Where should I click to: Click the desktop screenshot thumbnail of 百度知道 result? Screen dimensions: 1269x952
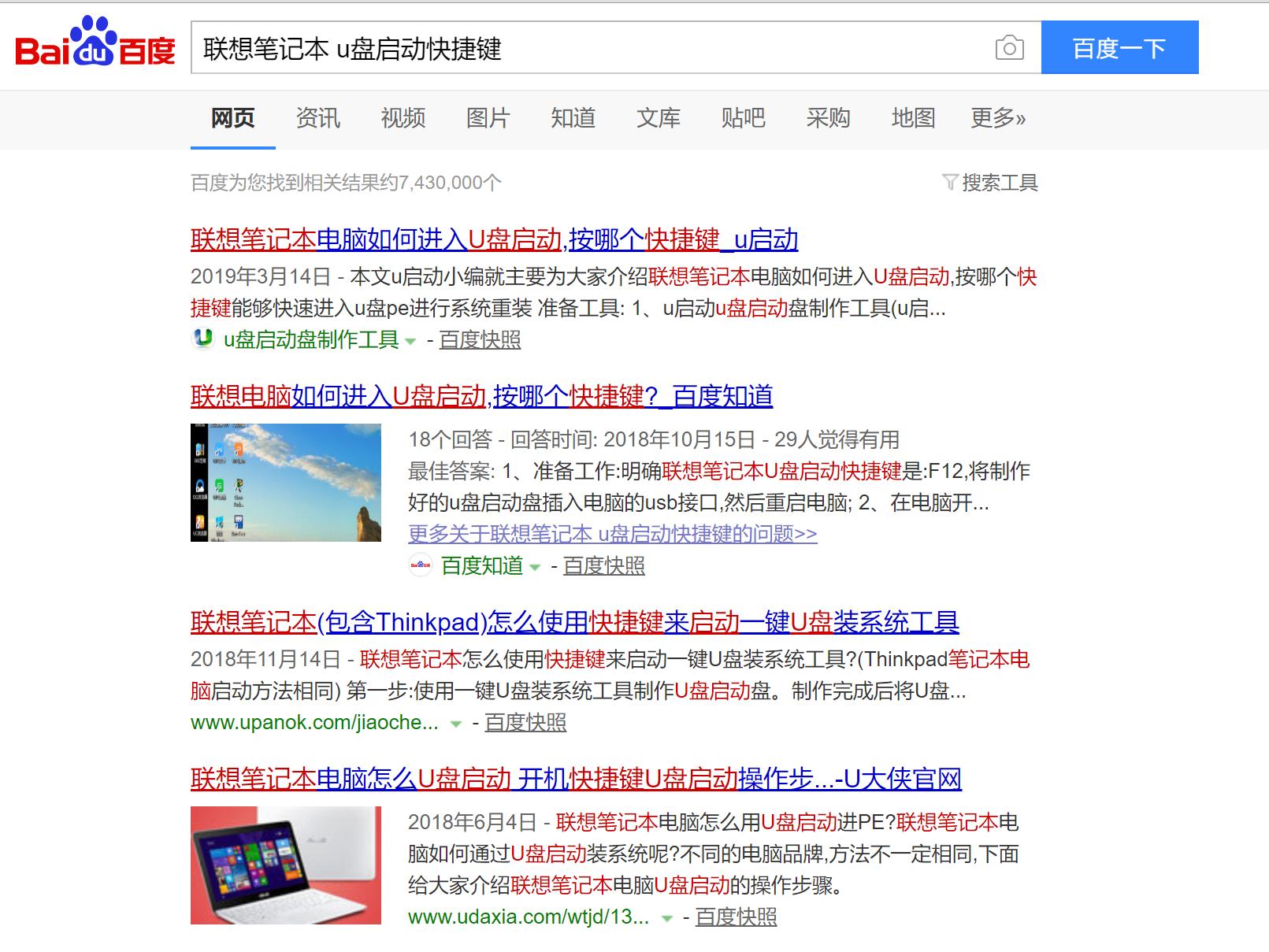pyautogui.click(x=284, y=481)
